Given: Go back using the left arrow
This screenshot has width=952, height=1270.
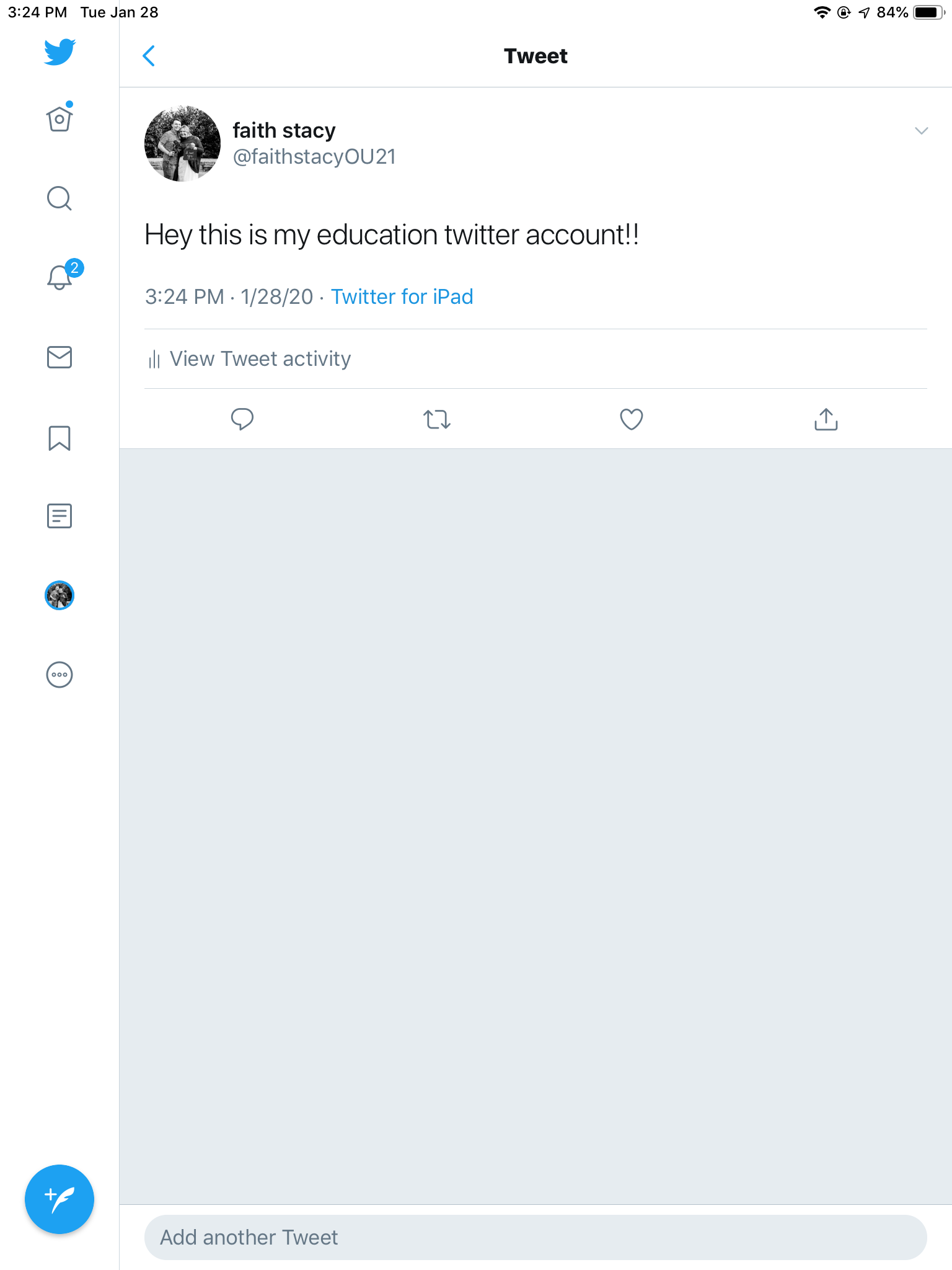Looking at the screenshot, I should [149, 56].
